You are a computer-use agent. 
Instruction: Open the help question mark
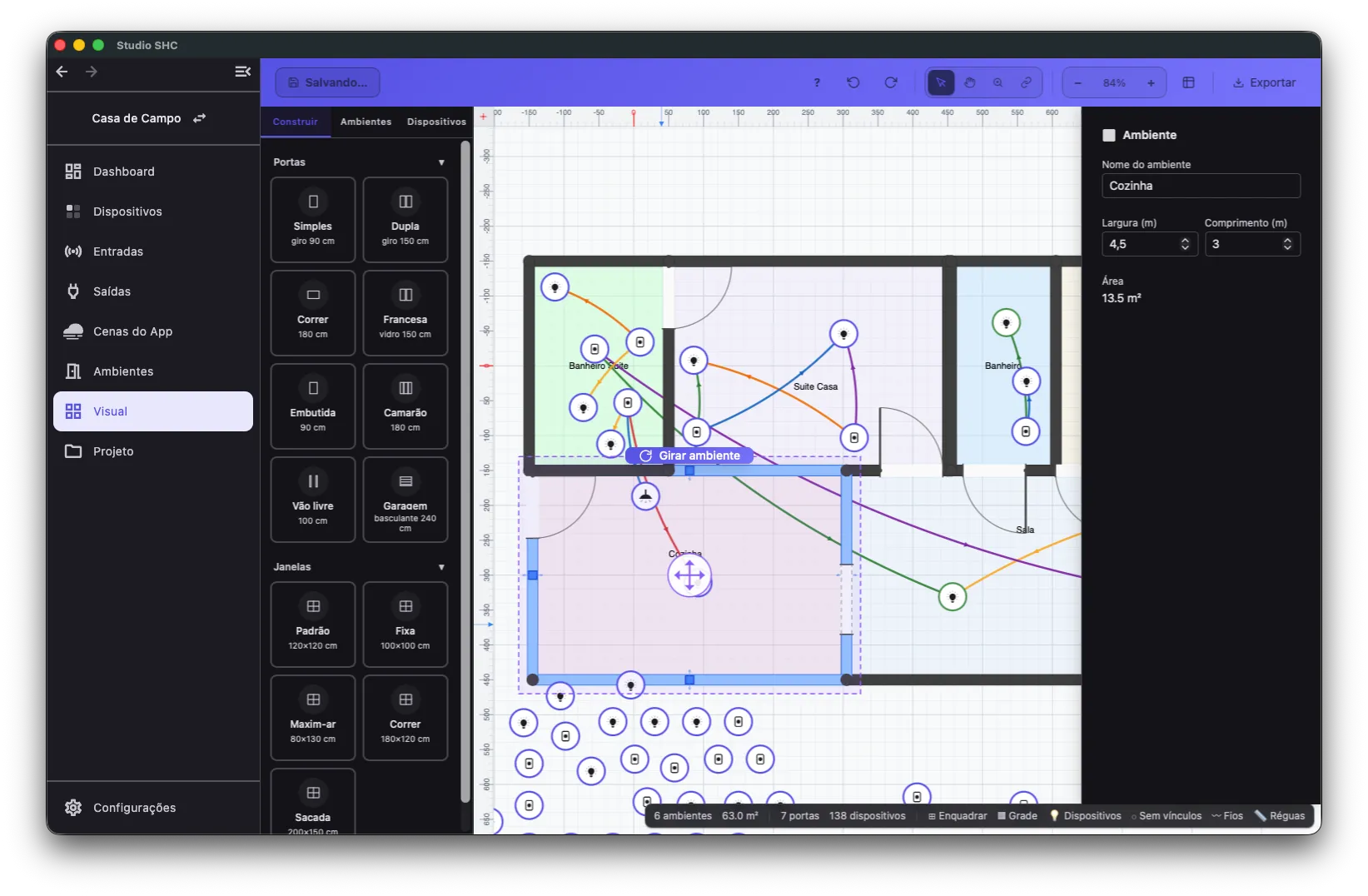point(817,82)
